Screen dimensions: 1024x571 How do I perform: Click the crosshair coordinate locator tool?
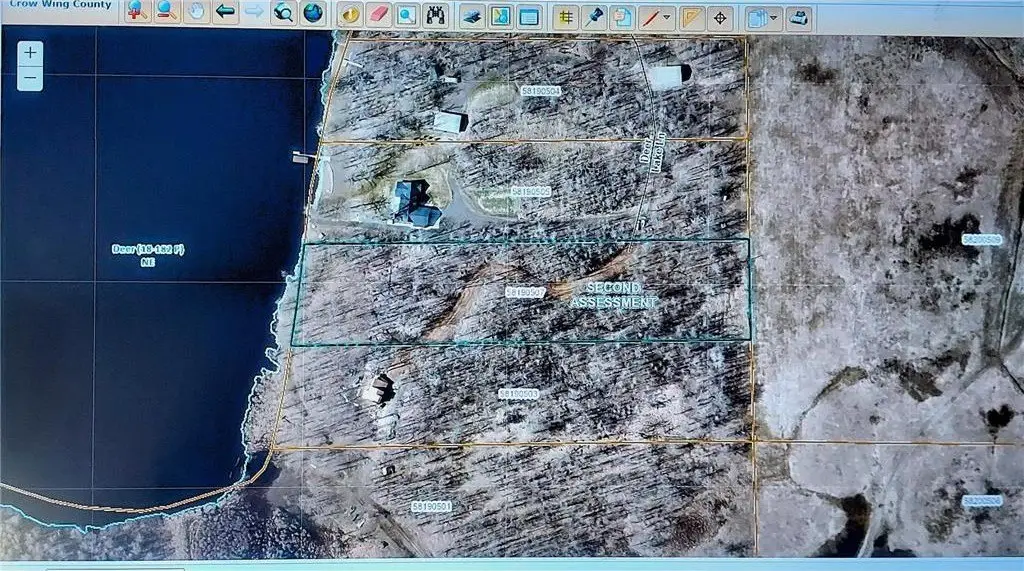click(720, 17)
